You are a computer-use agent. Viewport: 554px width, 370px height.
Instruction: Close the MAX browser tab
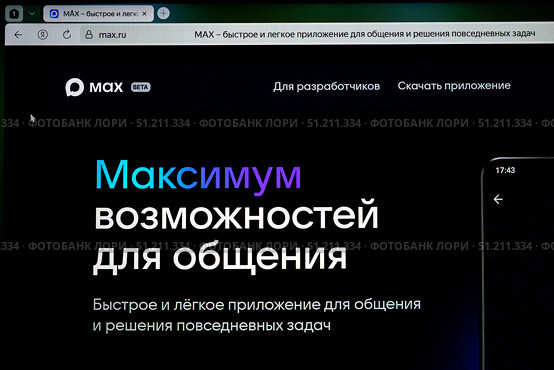coord(144,14)
